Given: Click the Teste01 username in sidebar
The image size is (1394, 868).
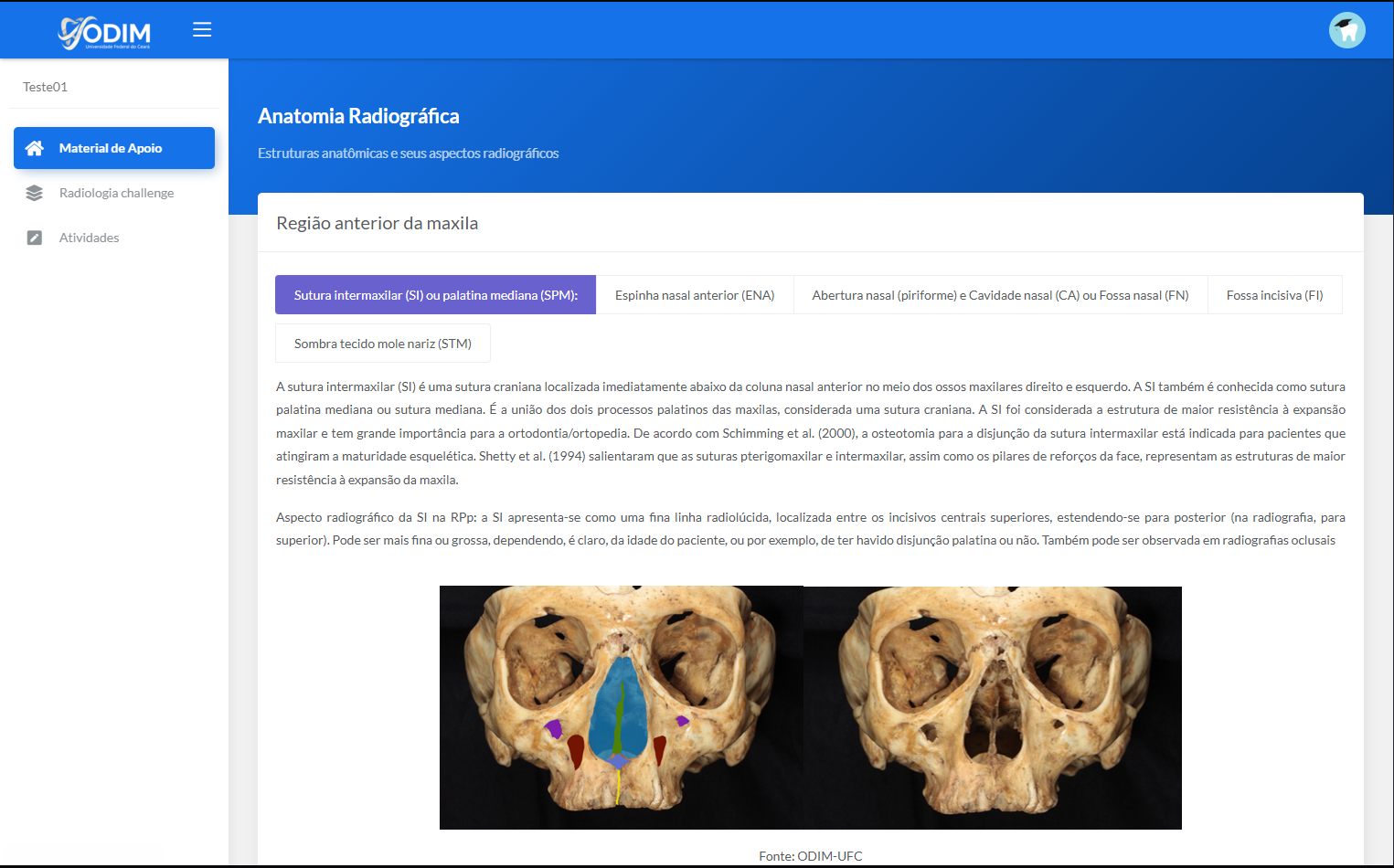Looking at the screenshot, I should point(45,87).
